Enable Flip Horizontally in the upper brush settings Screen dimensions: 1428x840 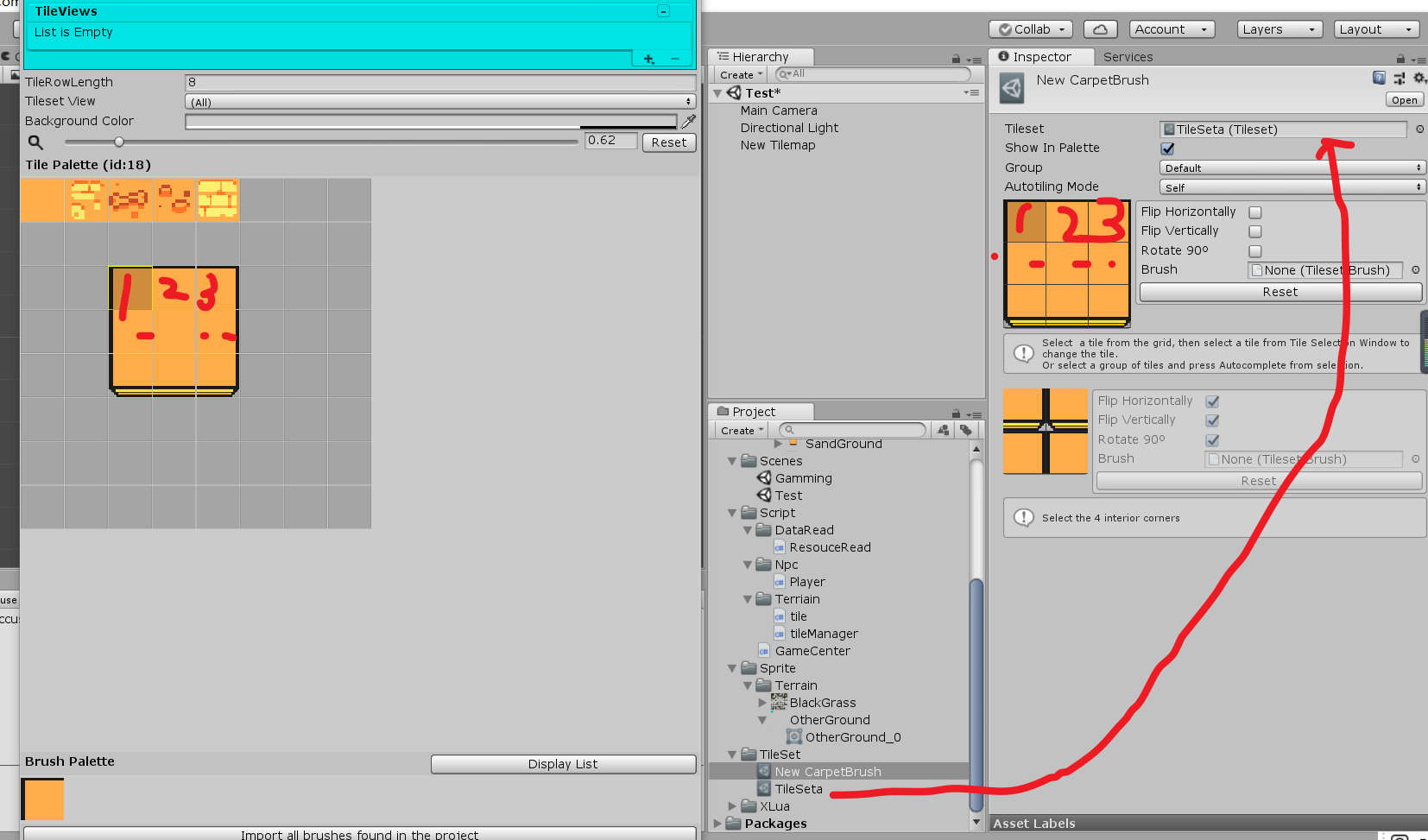point(1255,212)
